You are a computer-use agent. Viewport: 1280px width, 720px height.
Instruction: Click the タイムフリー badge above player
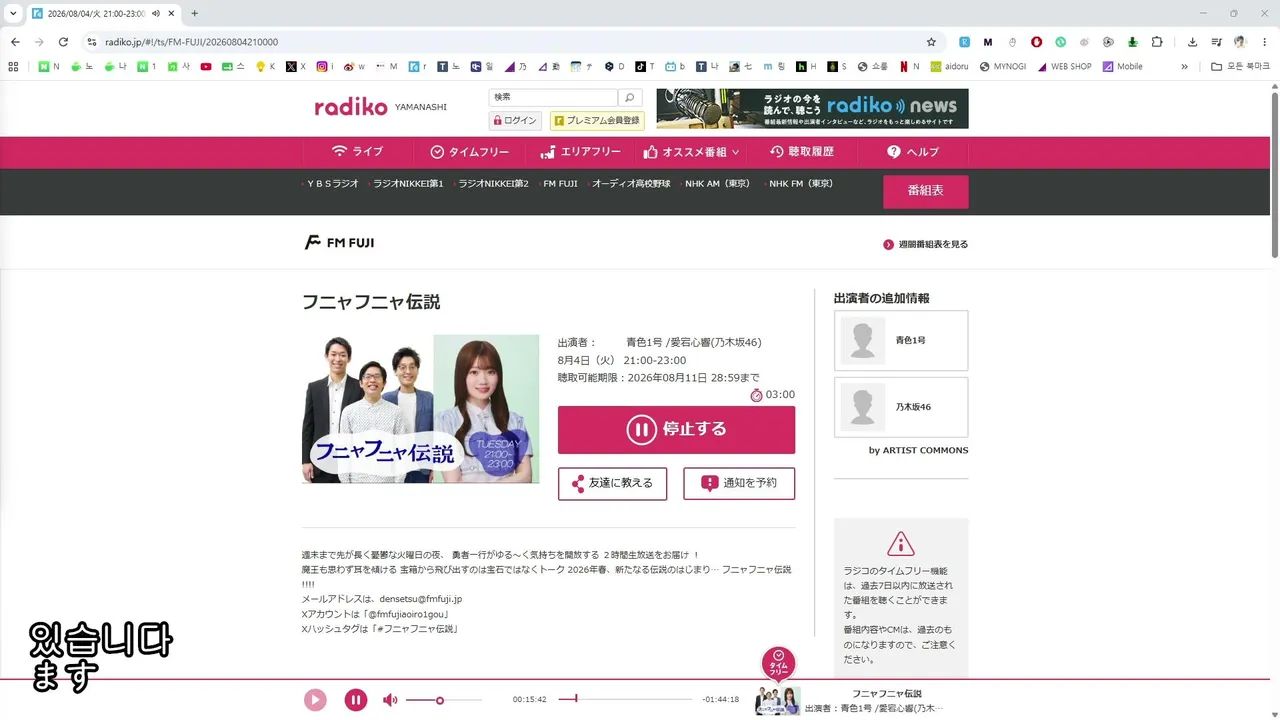(779, 664)
